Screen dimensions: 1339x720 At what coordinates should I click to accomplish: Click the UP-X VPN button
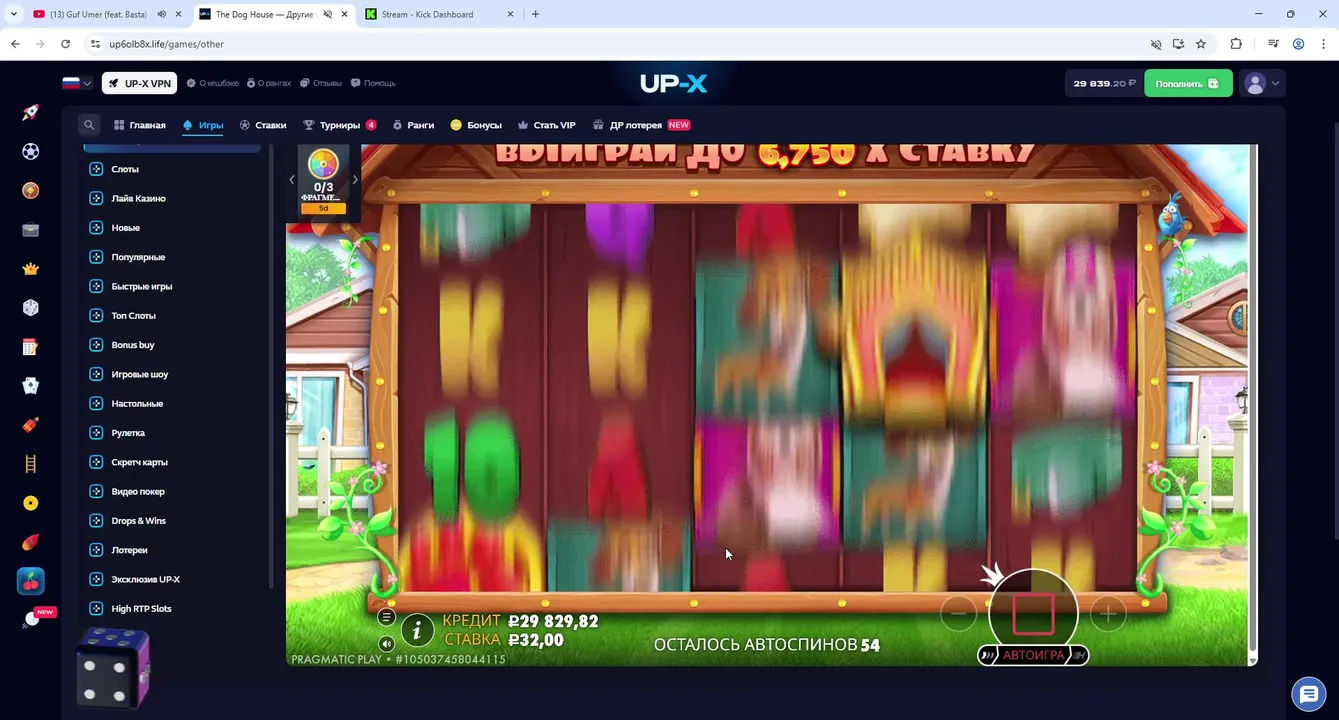tap(139, 83)
